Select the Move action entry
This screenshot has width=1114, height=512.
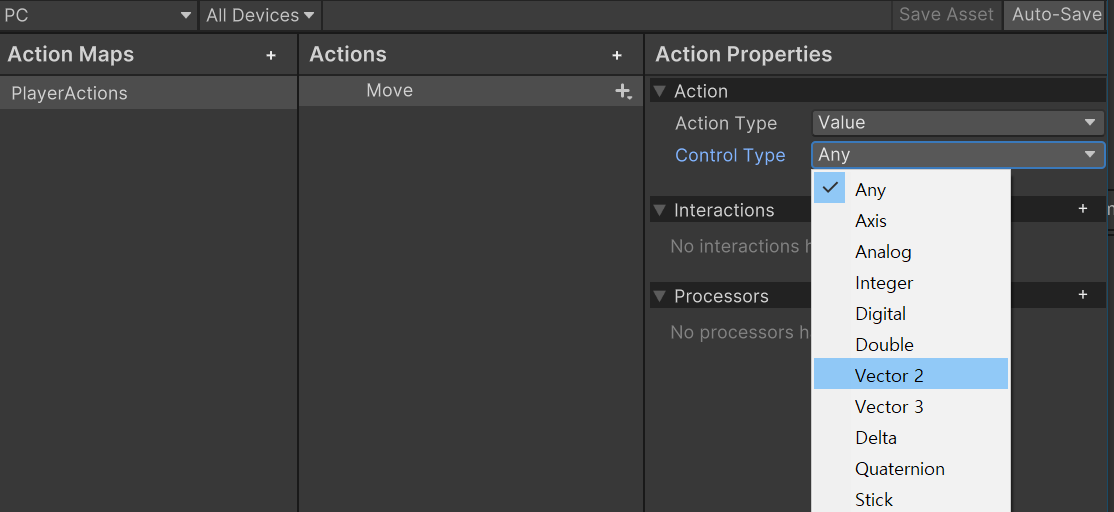390,91
